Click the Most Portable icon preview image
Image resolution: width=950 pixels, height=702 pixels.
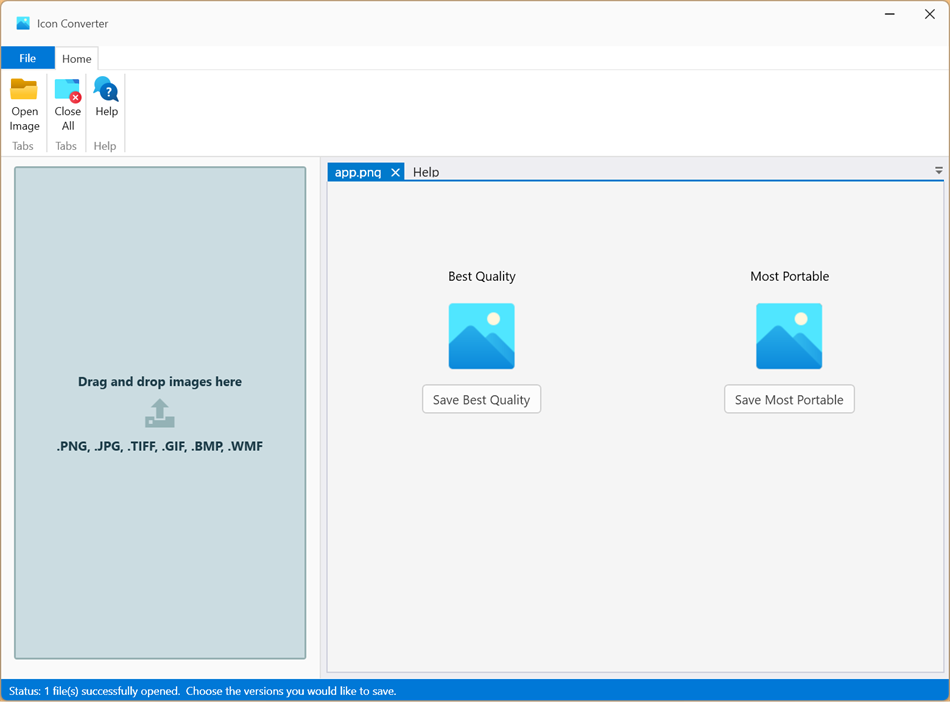pos(789,335)
